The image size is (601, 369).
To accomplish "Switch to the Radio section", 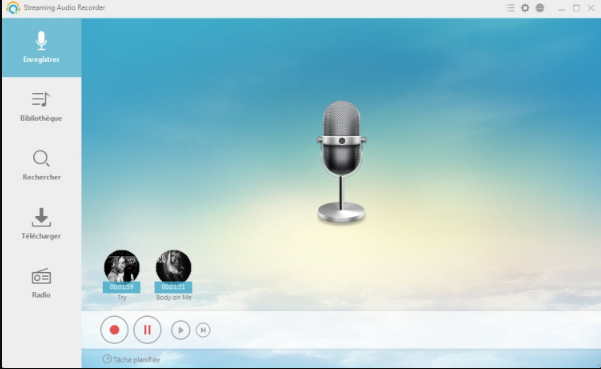I will (41, 283).
